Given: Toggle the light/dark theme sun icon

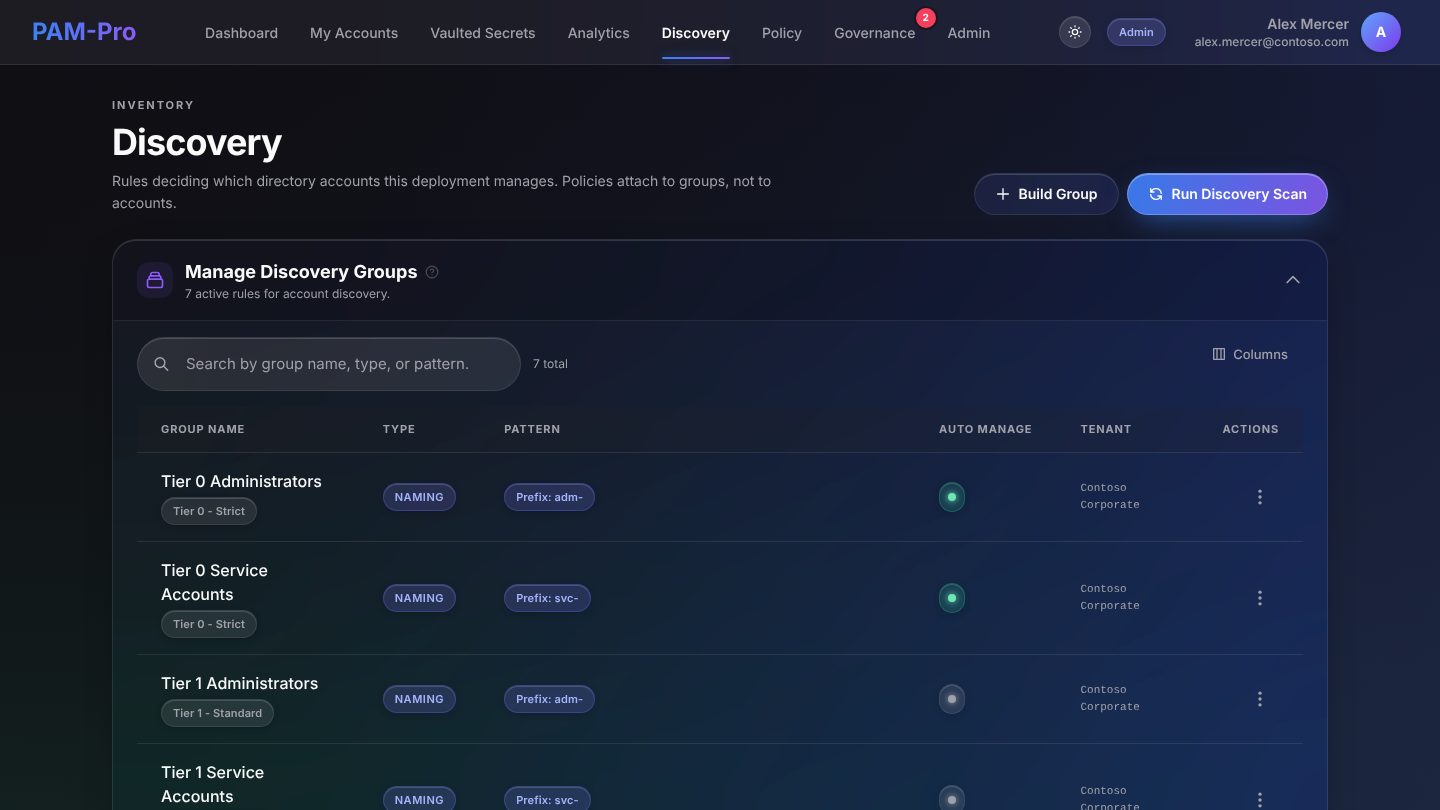Looking at the screenshot, I should coord(1075,32).
